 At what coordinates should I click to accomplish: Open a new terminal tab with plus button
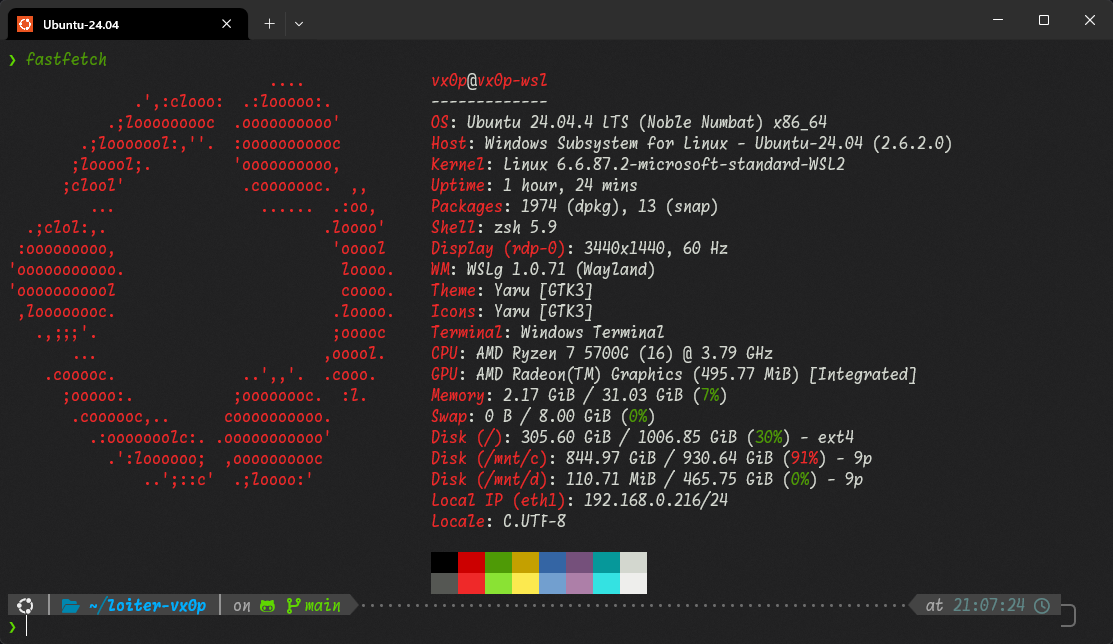tap(270, 23)
